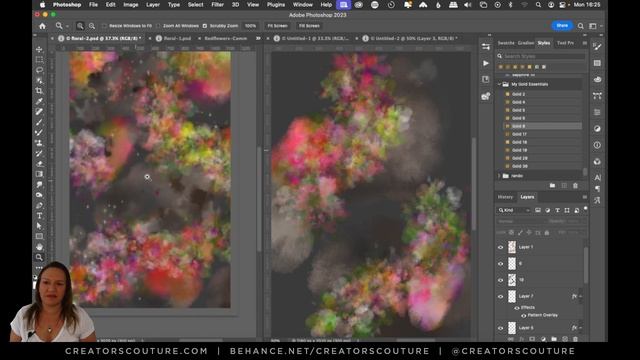Delete layer using Layers panel trash icon
The image size is (640, 360).
click(x=576, y=339)
